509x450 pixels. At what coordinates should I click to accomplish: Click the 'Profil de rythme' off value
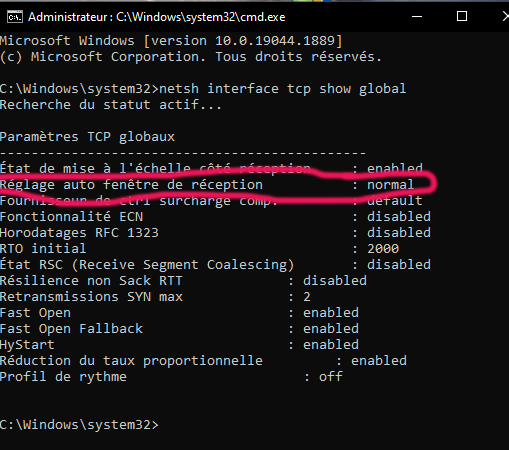[331, 377]
